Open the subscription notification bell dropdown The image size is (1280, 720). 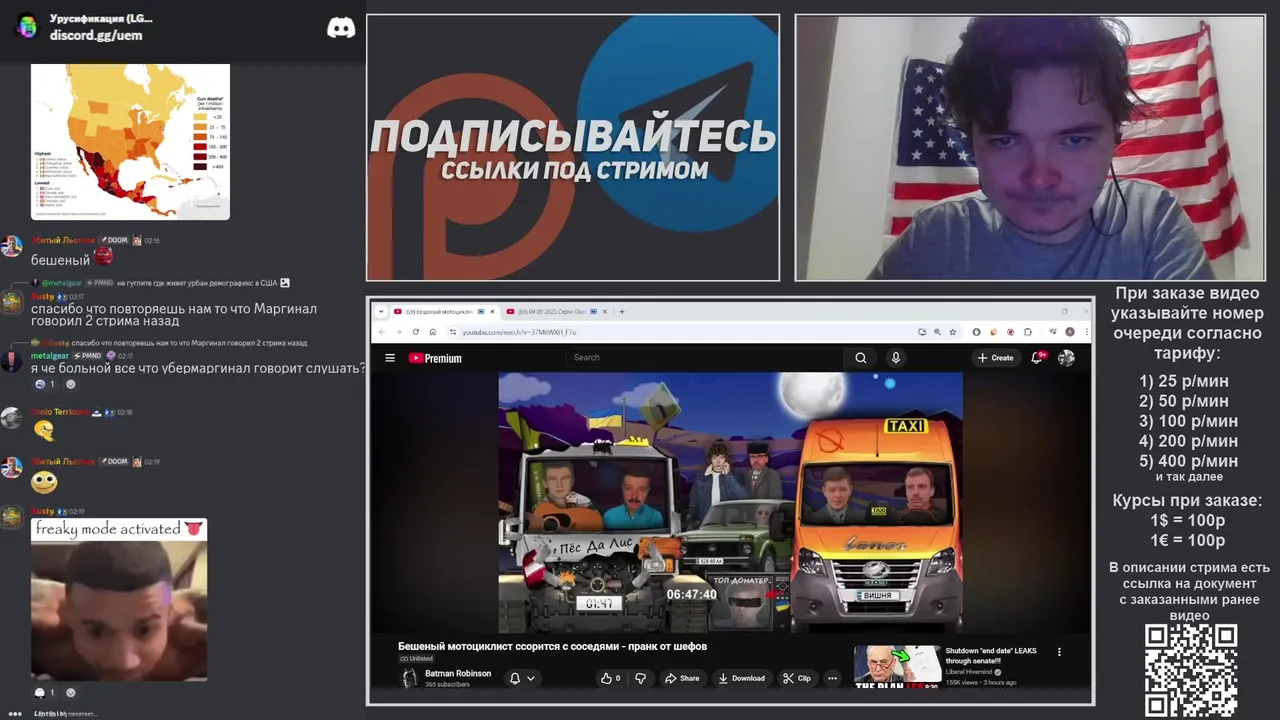[522, 678]
